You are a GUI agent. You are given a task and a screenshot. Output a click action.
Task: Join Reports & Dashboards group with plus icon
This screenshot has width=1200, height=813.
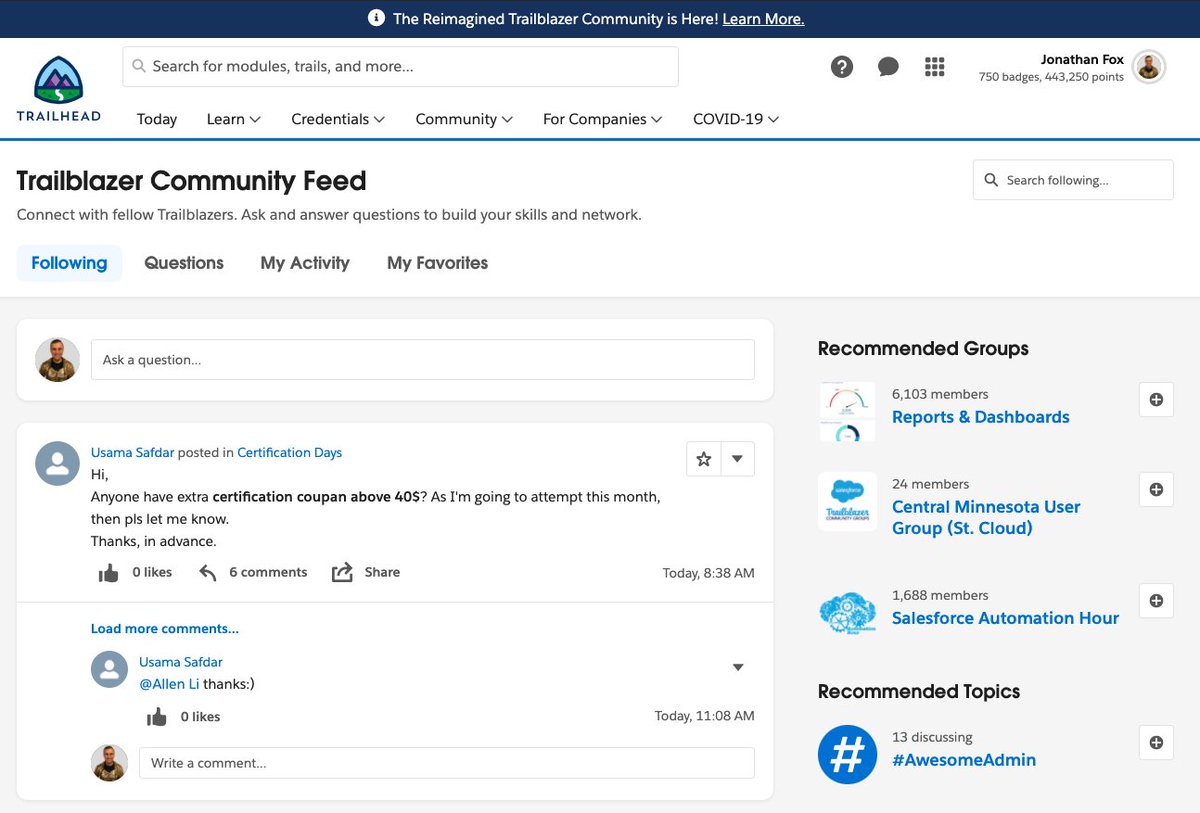(1156, 399)
